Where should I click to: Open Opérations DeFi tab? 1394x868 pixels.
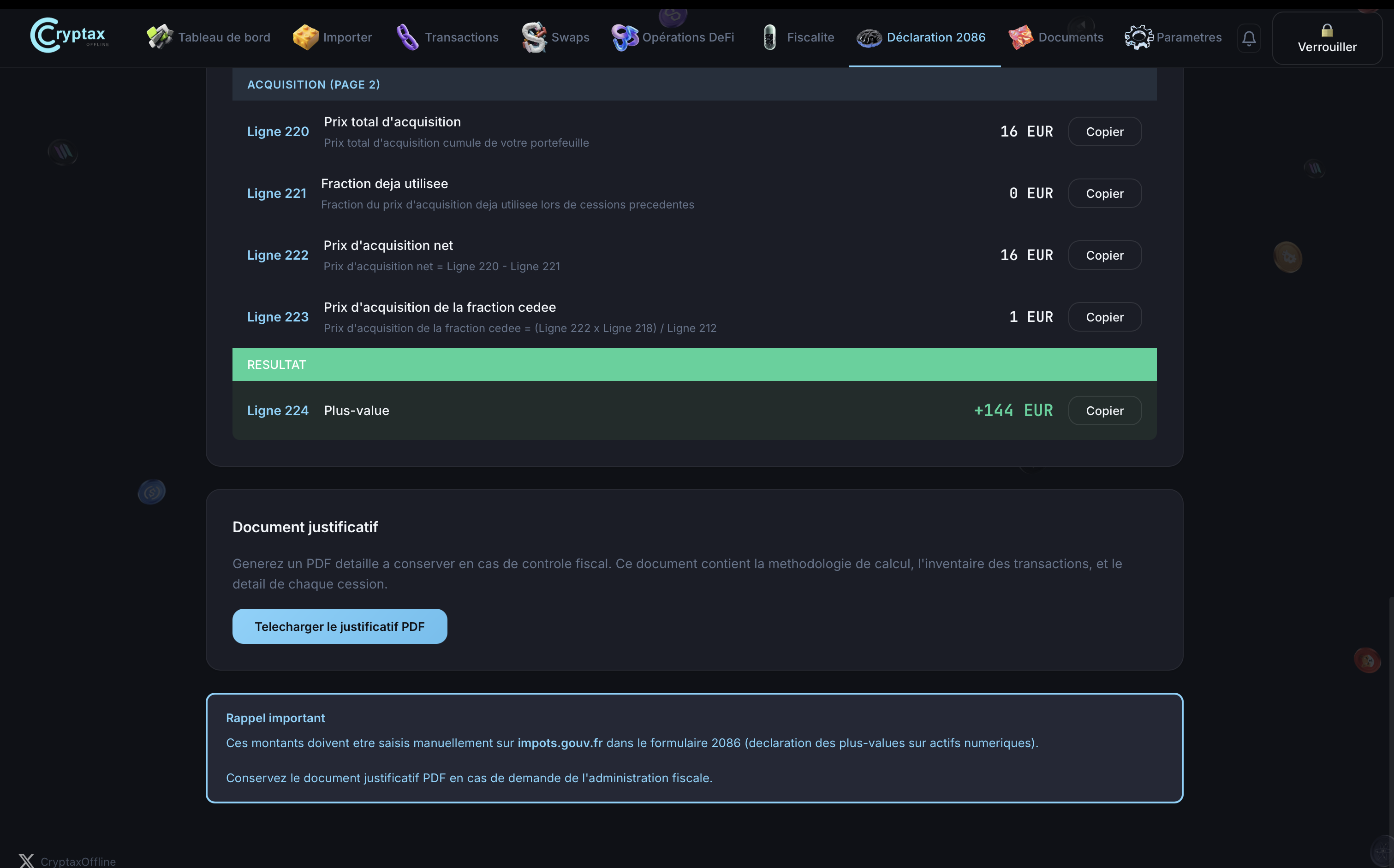pyautogui.click(x=673, y=37)
